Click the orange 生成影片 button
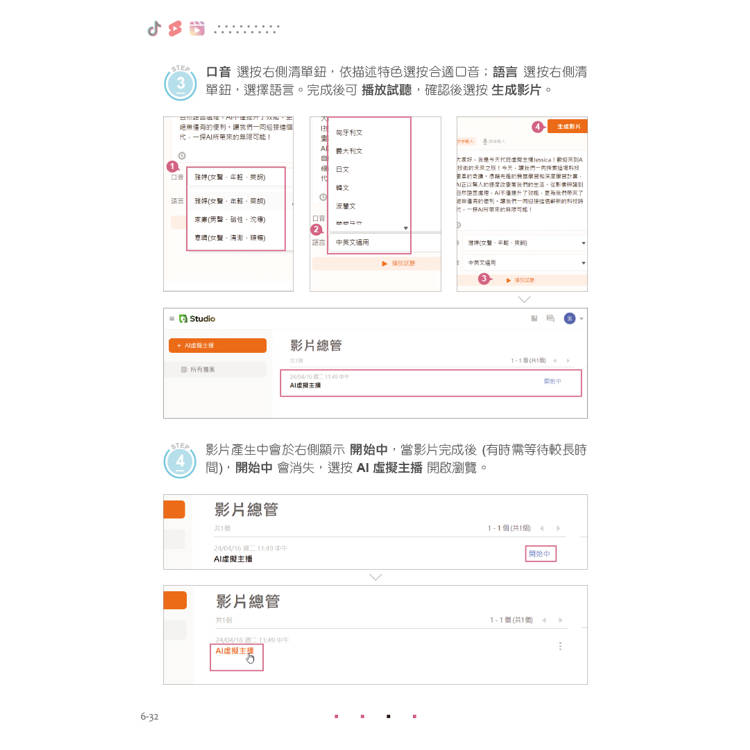The image size is (750, 750). pos(568,126)
